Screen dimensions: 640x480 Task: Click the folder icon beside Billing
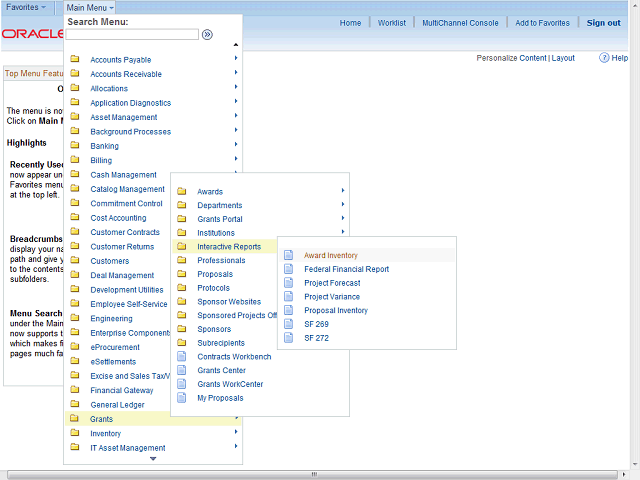tap(75, 160)
